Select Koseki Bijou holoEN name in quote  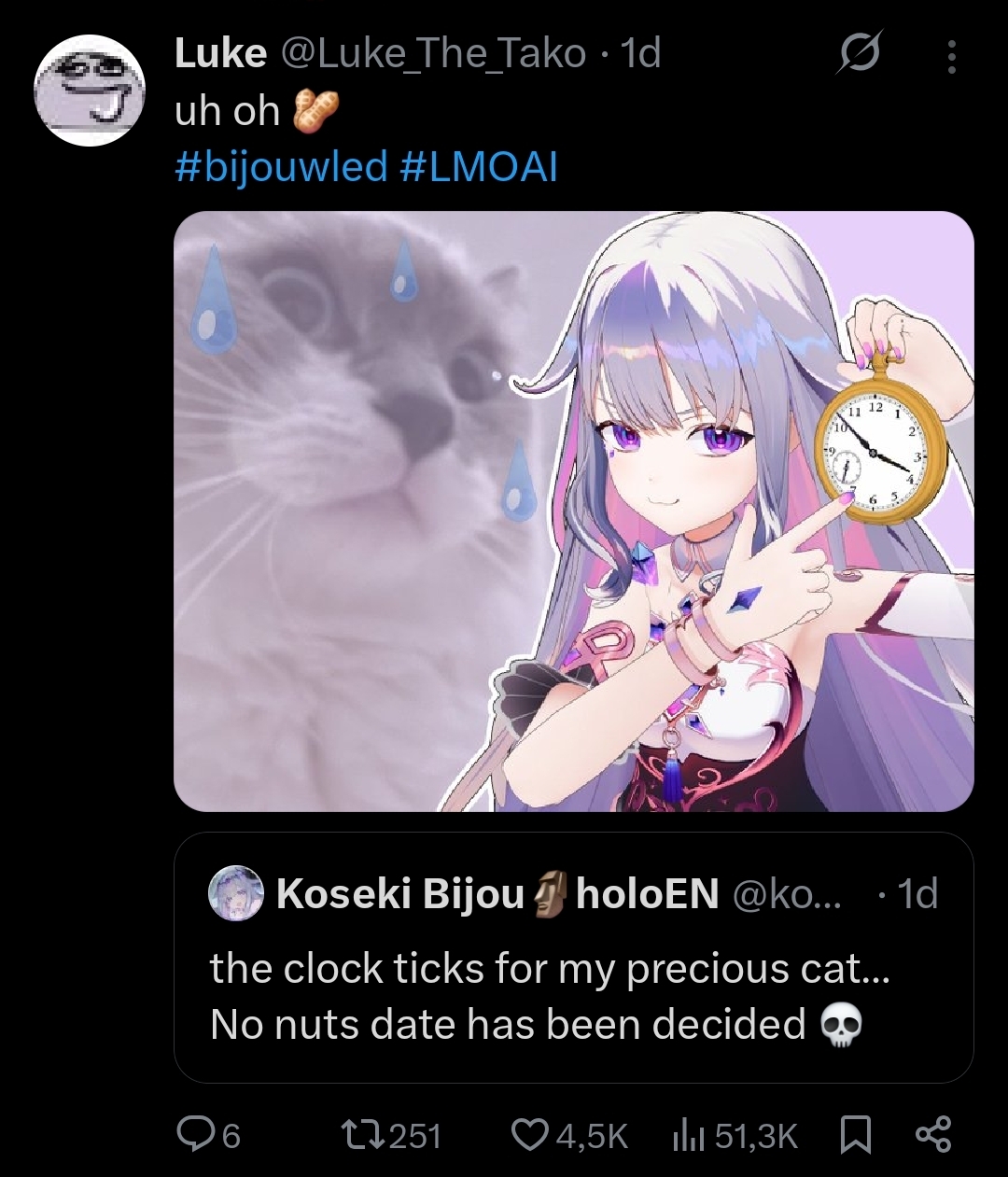[x=497, y=894]
